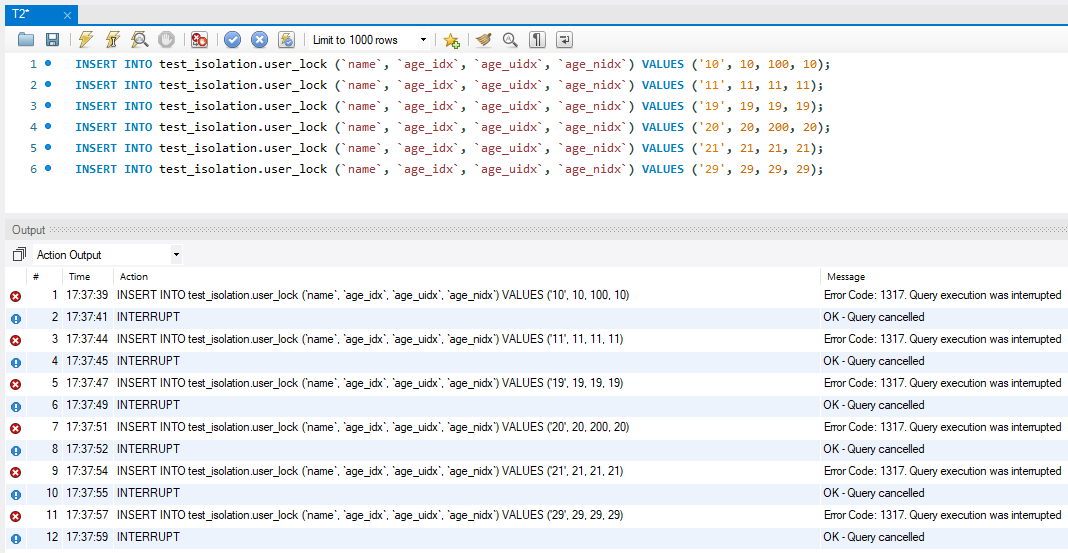Click the statement marker dot on line 6
This screenshot has height=553, width=1068.
pos(48,168)
